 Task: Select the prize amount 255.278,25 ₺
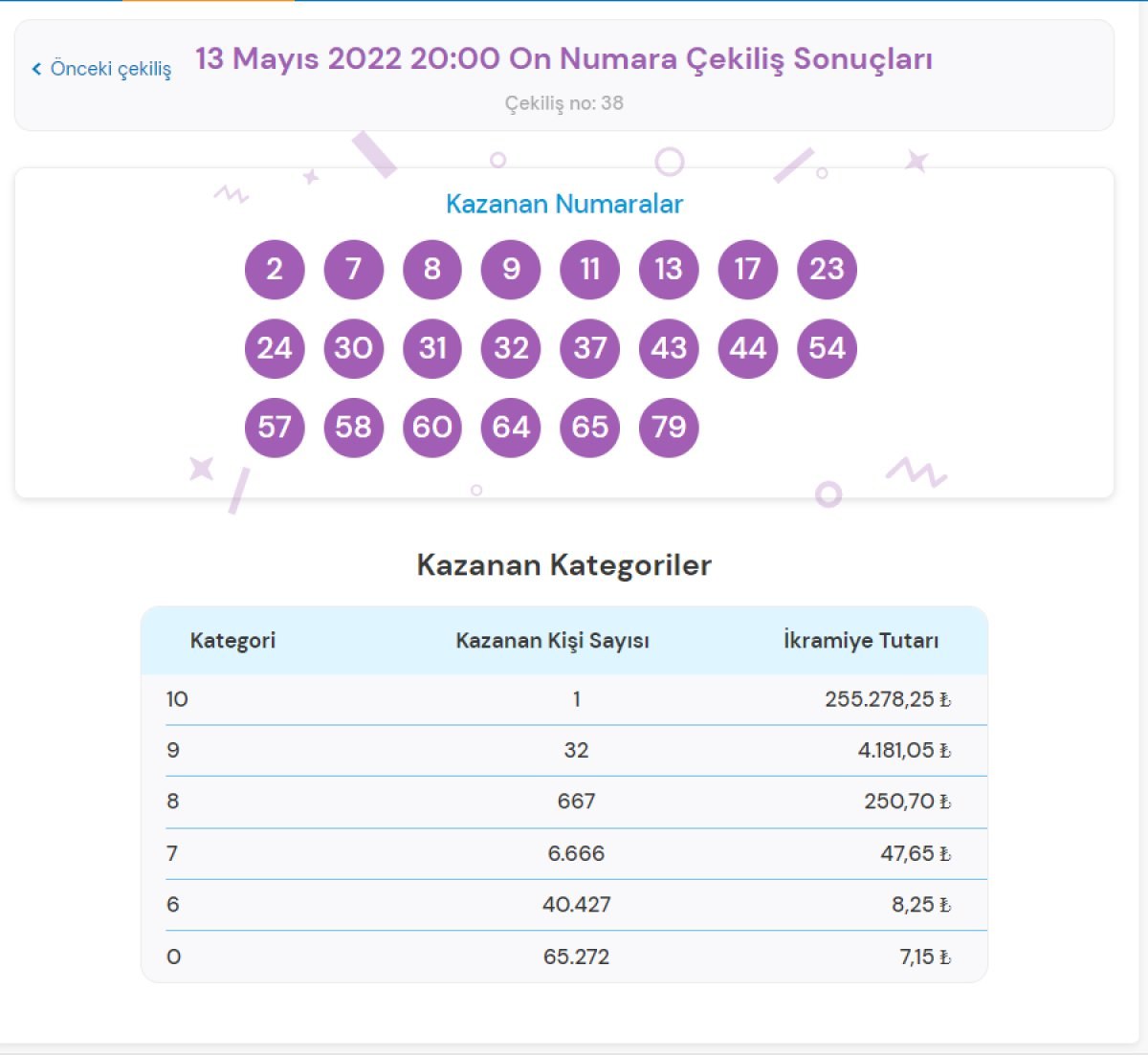(888, 699)
